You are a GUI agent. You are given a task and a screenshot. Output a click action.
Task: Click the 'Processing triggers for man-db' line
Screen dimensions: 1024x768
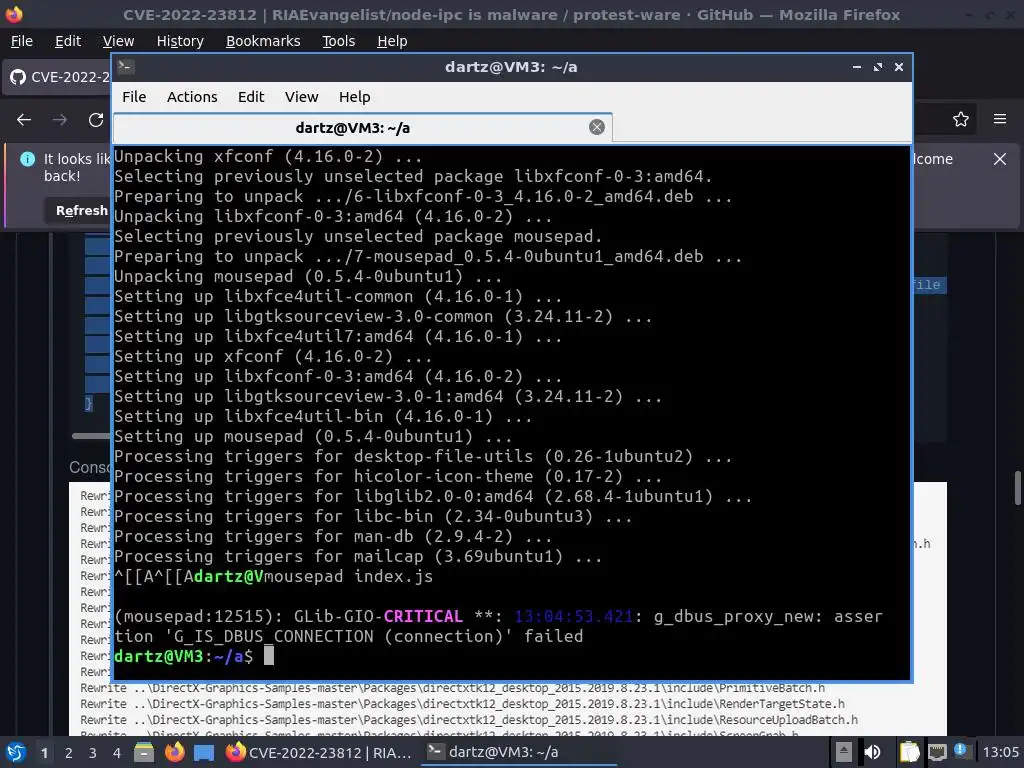pos(333,536)
